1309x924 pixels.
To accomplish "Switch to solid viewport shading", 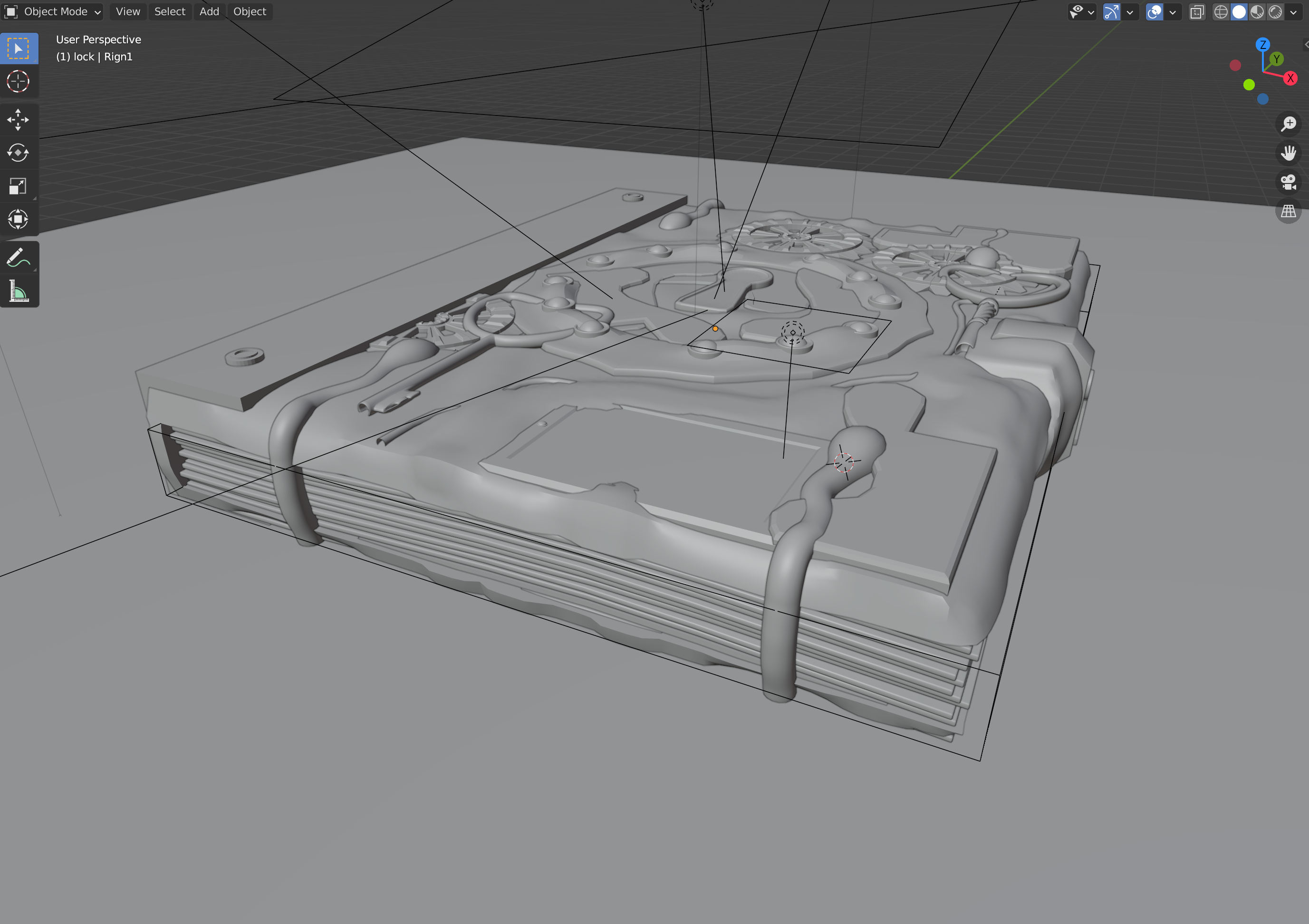I will coord(1239,12).
